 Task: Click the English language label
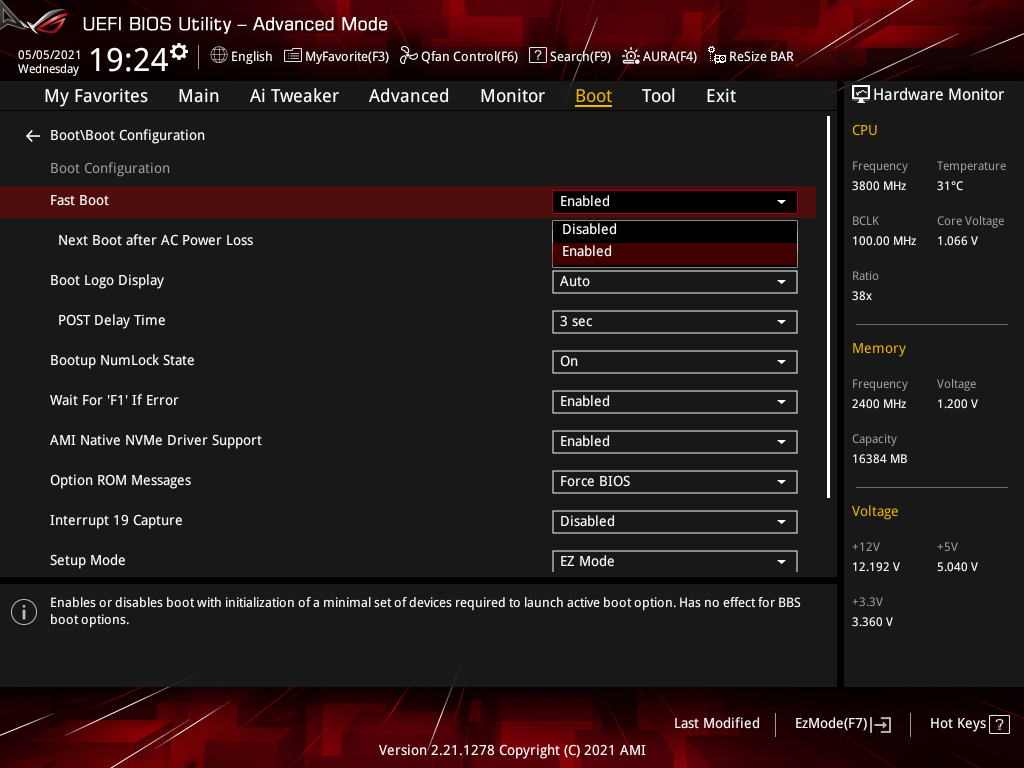click(251, 57)
